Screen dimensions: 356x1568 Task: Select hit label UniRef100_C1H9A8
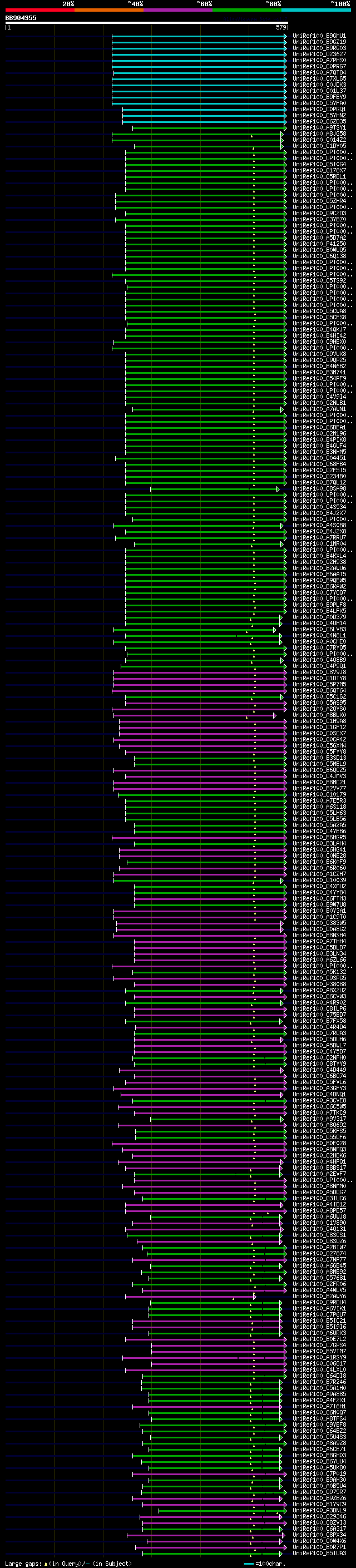pos(319,721)
